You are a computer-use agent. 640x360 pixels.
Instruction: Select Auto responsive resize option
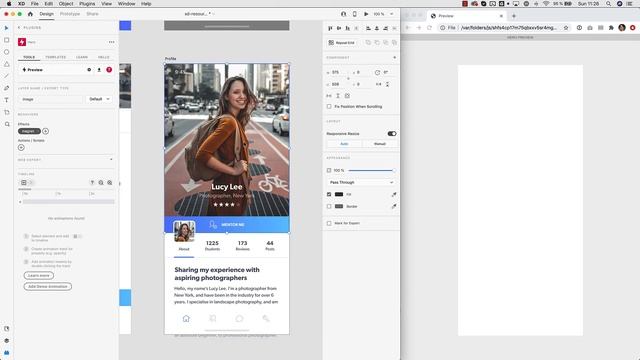coord(344,144)
